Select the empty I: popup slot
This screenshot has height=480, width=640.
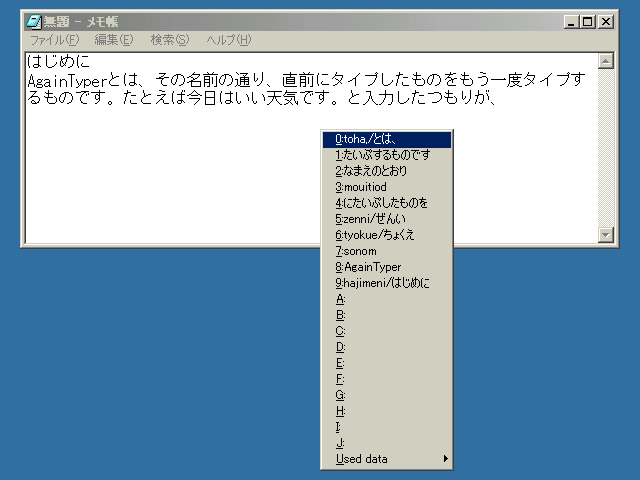click(x=387, y=427)
